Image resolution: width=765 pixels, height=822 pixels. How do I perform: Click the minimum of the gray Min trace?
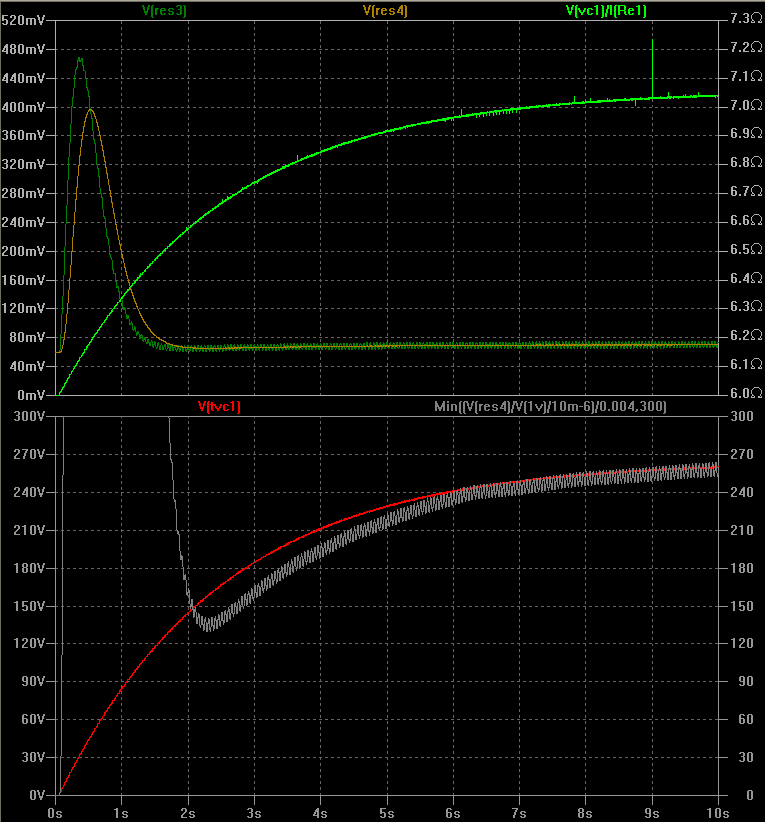pos(209,627)
